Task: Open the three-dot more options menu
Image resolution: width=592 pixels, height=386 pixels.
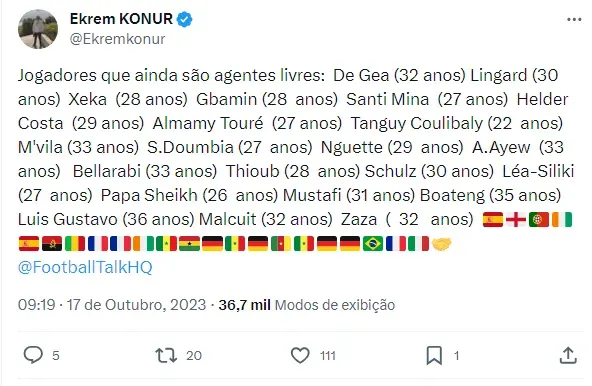Action: click(x=574, y=19)
